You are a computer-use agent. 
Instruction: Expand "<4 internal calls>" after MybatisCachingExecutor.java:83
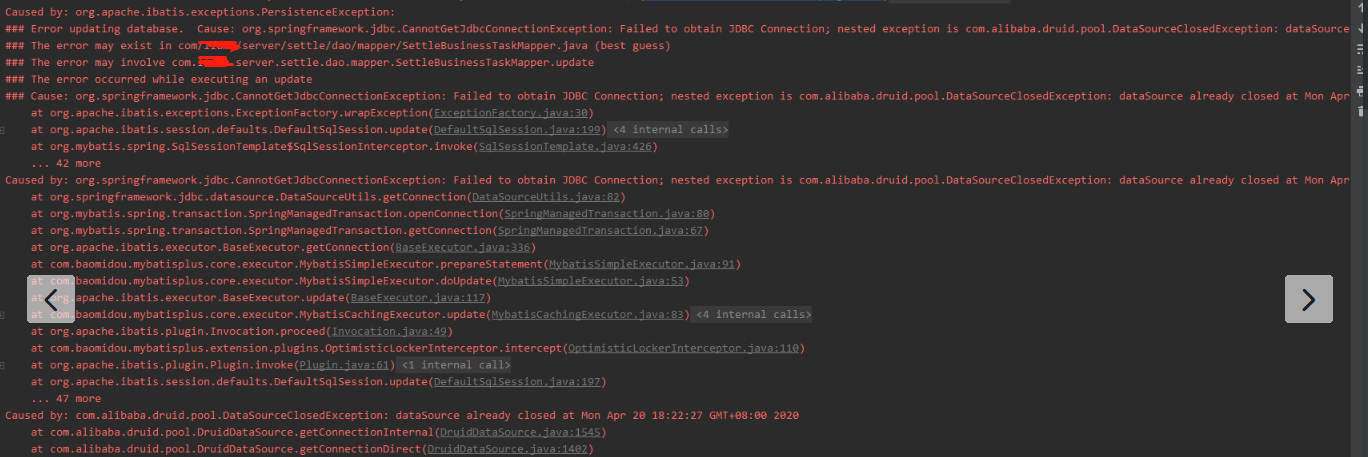(x=752, y=315)
